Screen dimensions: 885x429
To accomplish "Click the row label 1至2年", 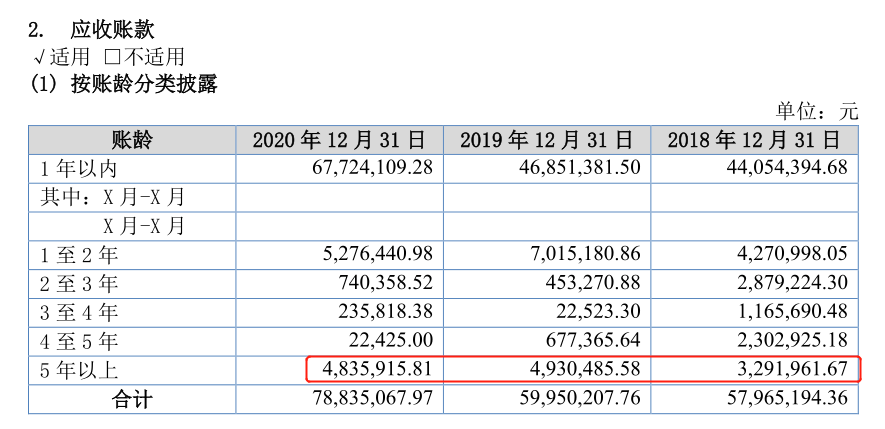I will tap(78, 255).
